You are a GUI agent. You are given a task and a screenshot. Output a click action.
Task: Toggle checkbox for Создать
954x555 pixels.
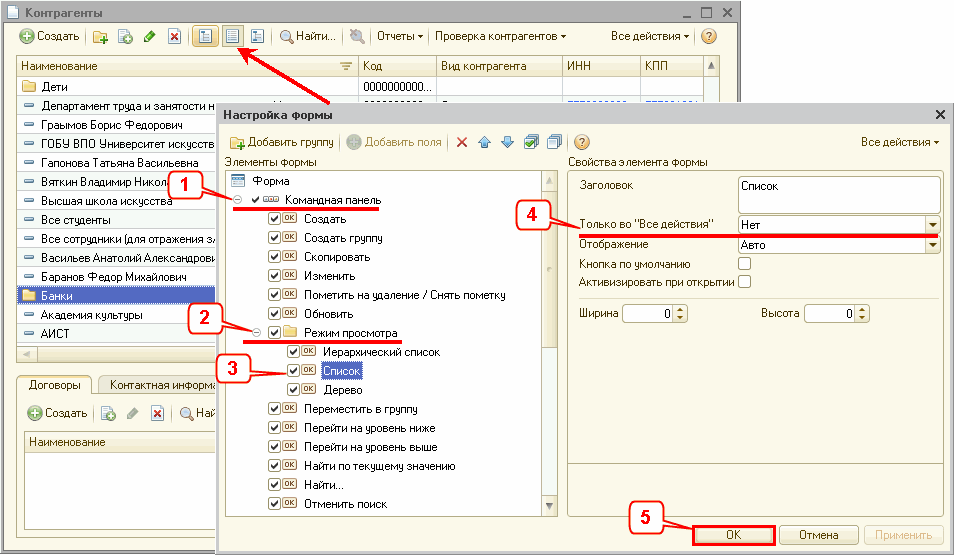[x=274, y=218]
